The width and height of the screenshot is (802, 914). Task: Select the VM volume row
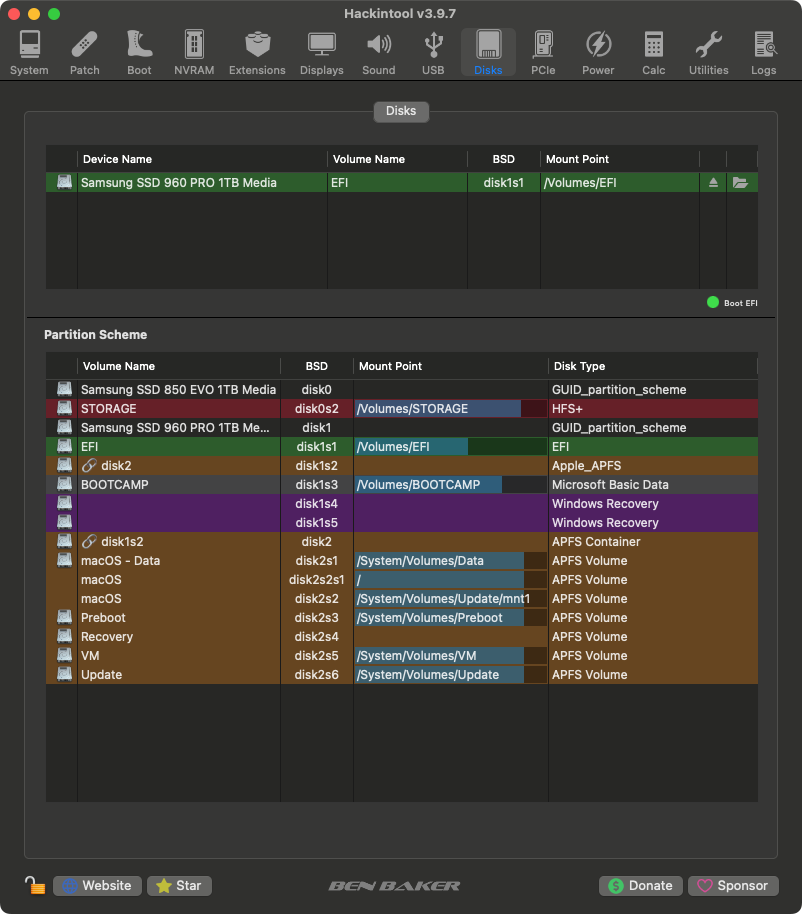(402, 656)
